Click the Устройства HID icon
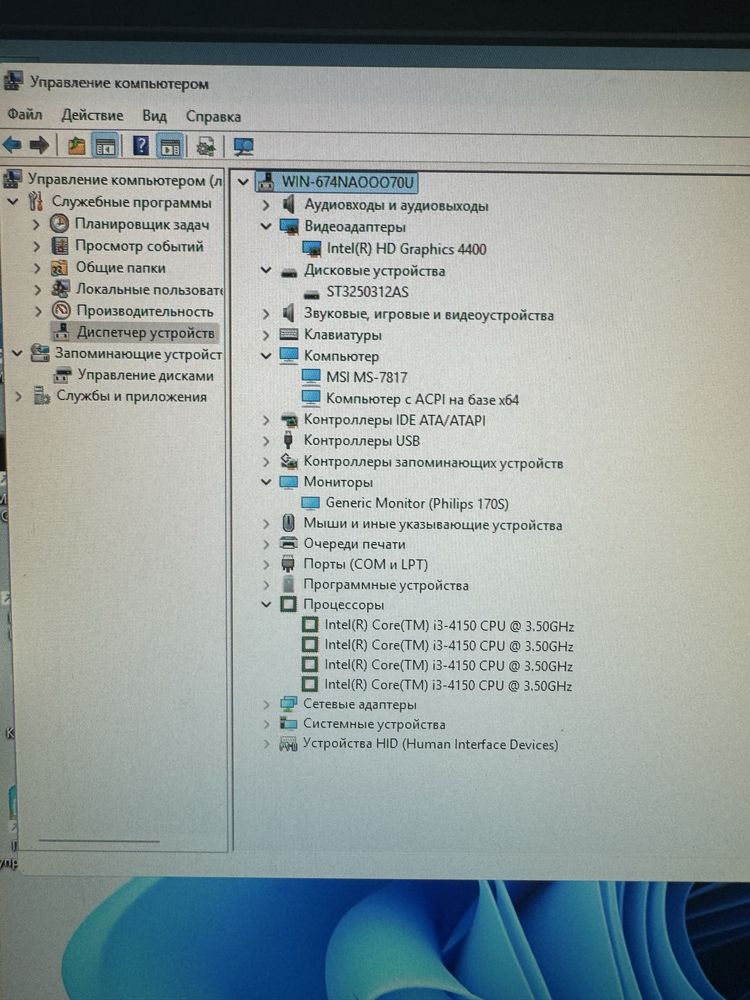 [x=288, y=744]
